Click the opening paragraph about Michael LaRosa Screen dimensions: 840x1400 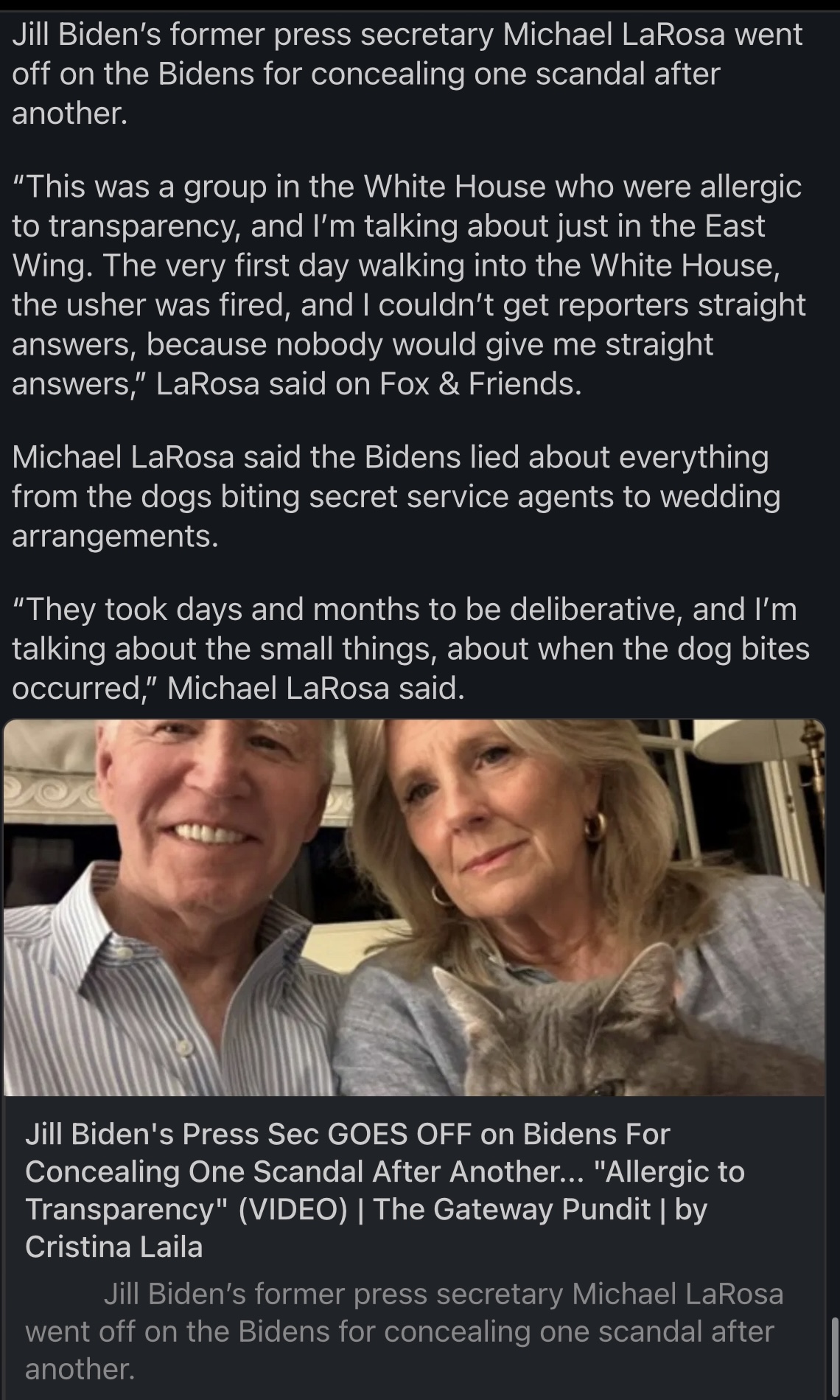pos(407,74)
